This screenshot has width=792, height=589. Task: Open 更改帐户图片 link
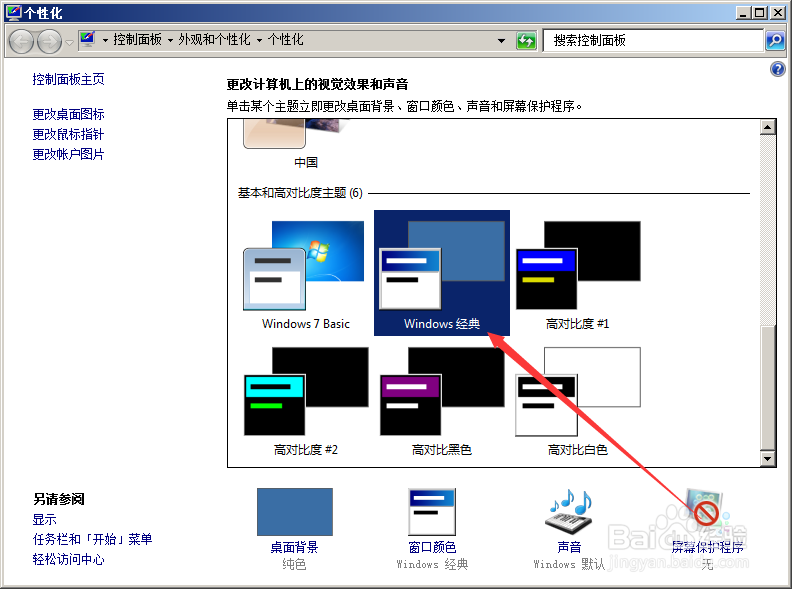point(68,154)
